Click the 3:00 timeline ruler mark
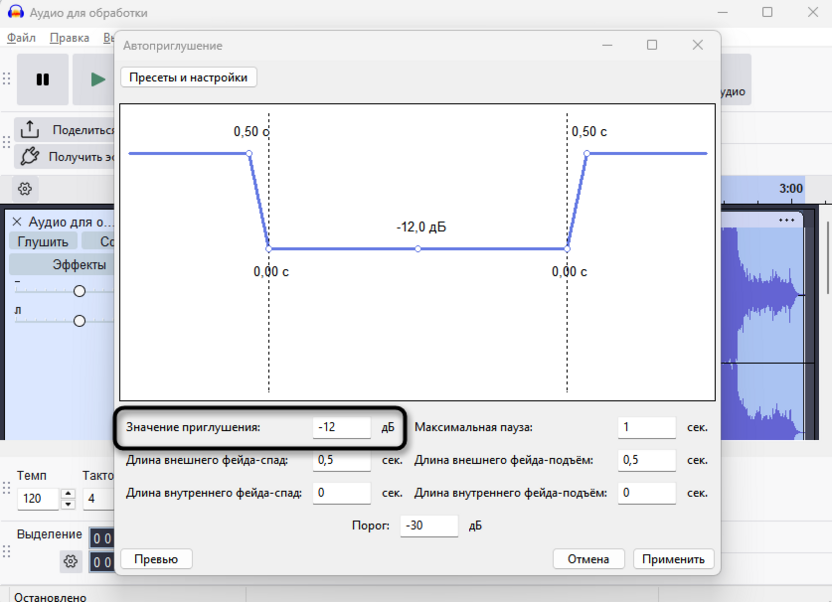 point(791,189)
